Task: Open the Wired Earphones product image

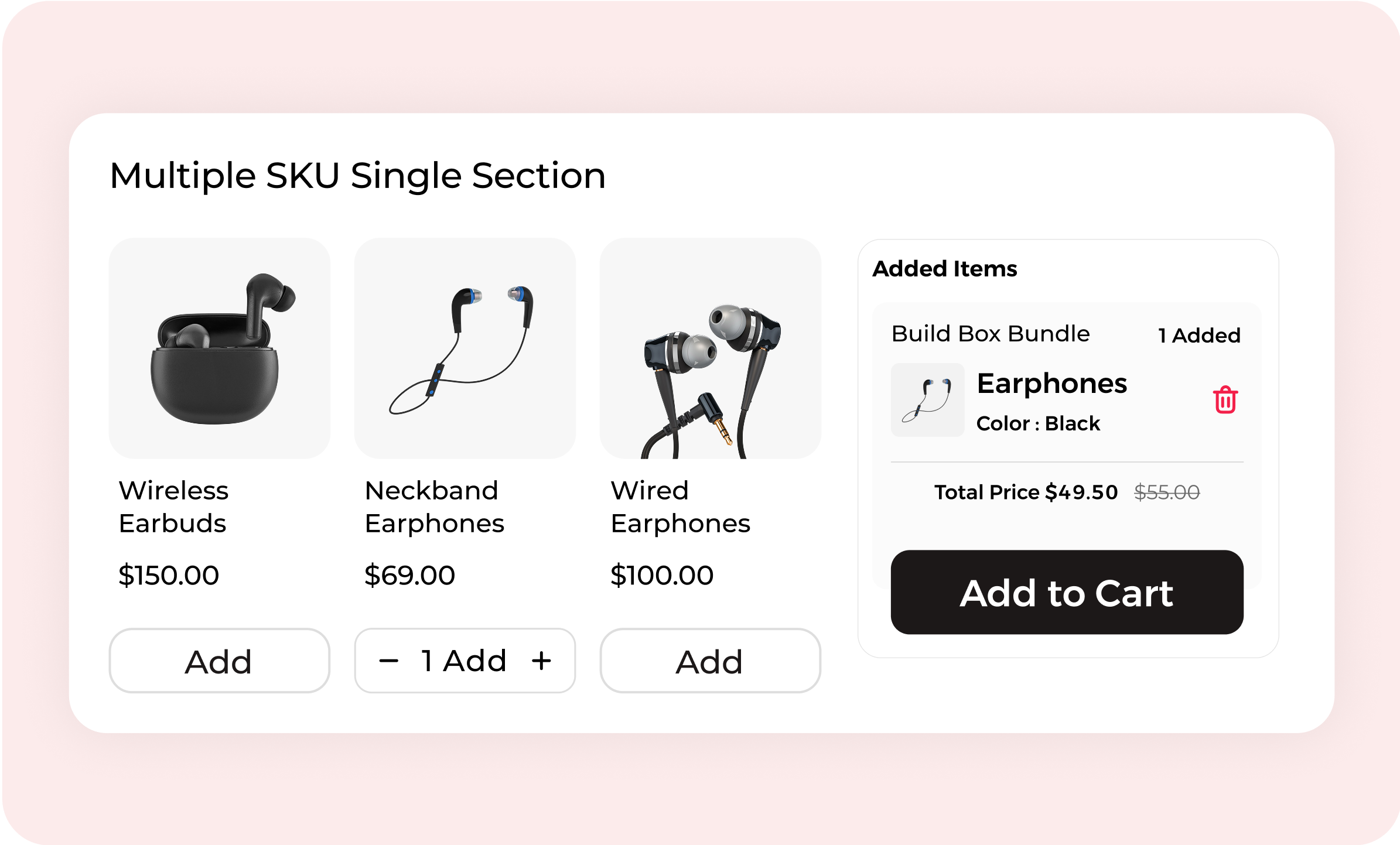Action: coord(710,348)
